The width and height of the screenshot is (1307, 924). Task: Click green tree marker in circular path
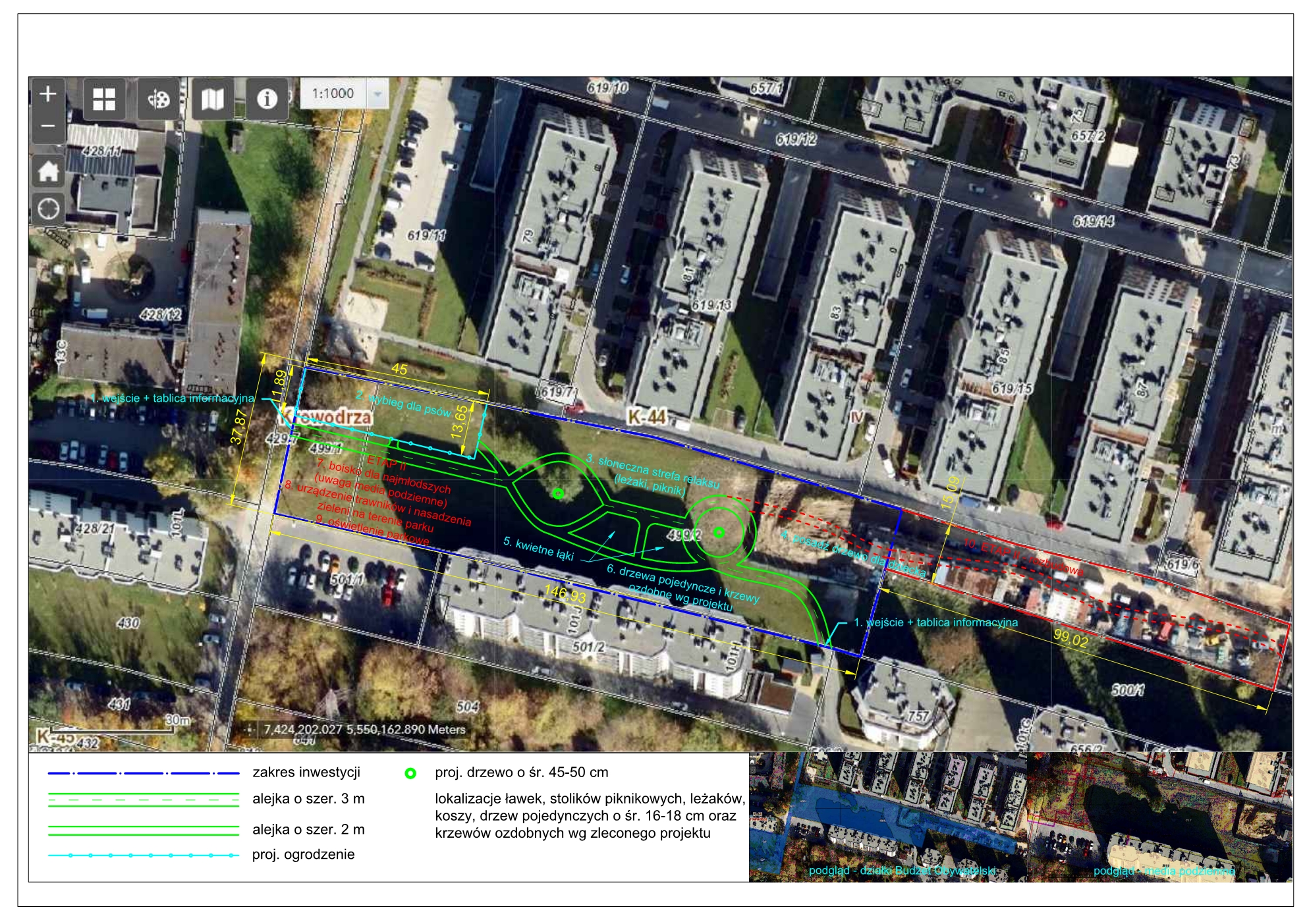(x=719, y=532)
